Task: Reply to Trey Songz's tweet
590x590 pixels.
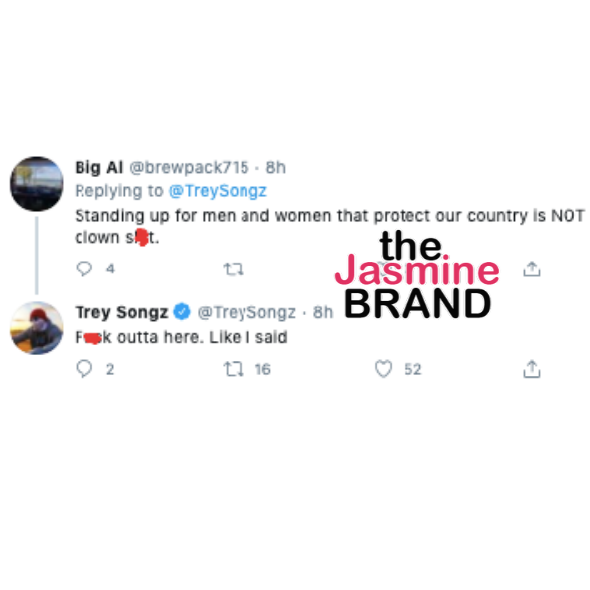Action: click(84, 369)
